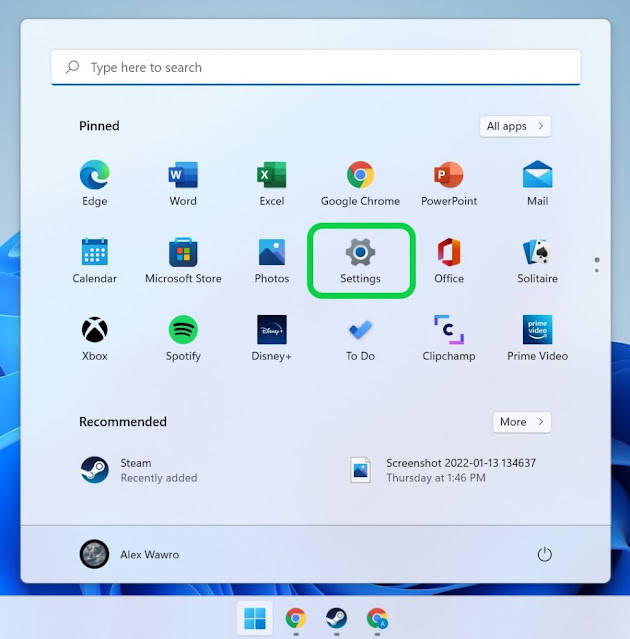Viewport: 630px width, 639px height.
Task: Click the power button icon
Action: tap(544, 554)
